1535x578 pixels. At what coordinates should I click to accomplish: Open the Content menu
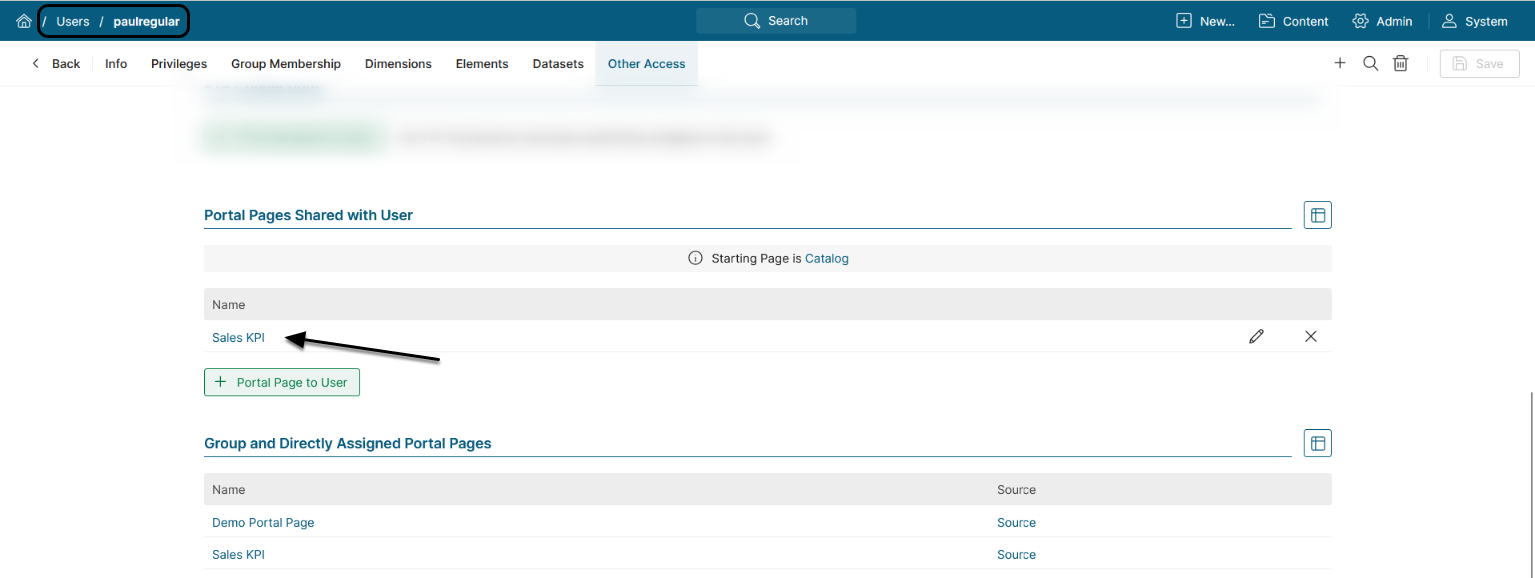click(x=1293, y=21)
